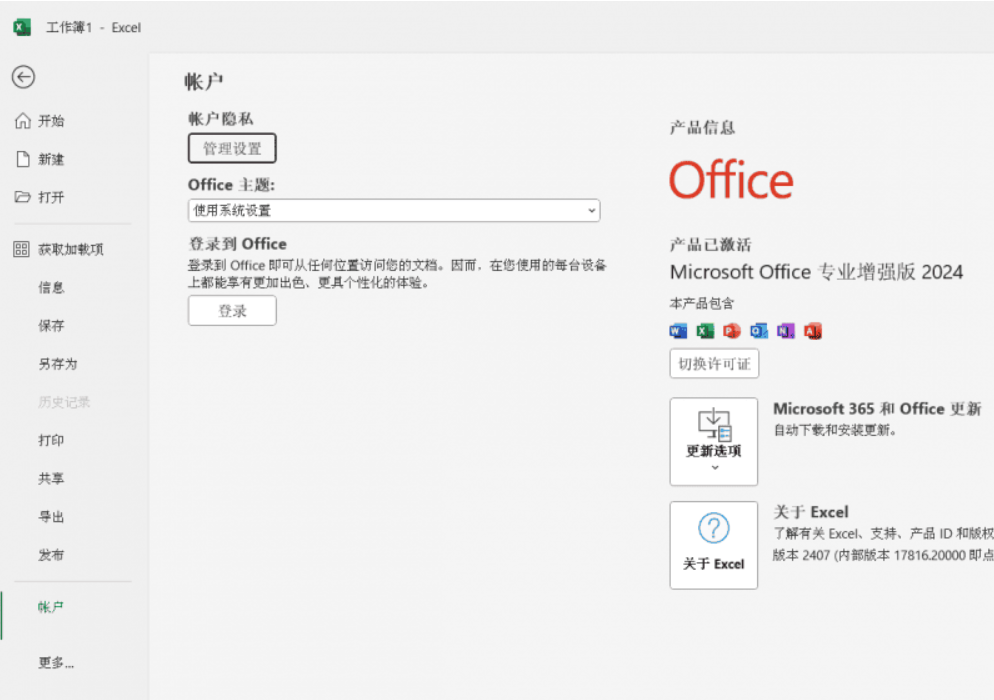Click the Excel logo in title bar
994x700 pixels.
[x=21, y=27]
